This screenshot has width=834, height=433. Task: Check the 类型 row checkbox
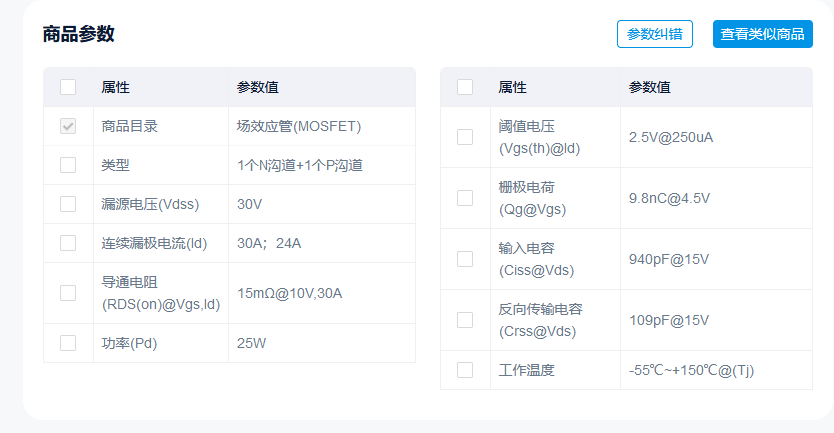[68, 165]
